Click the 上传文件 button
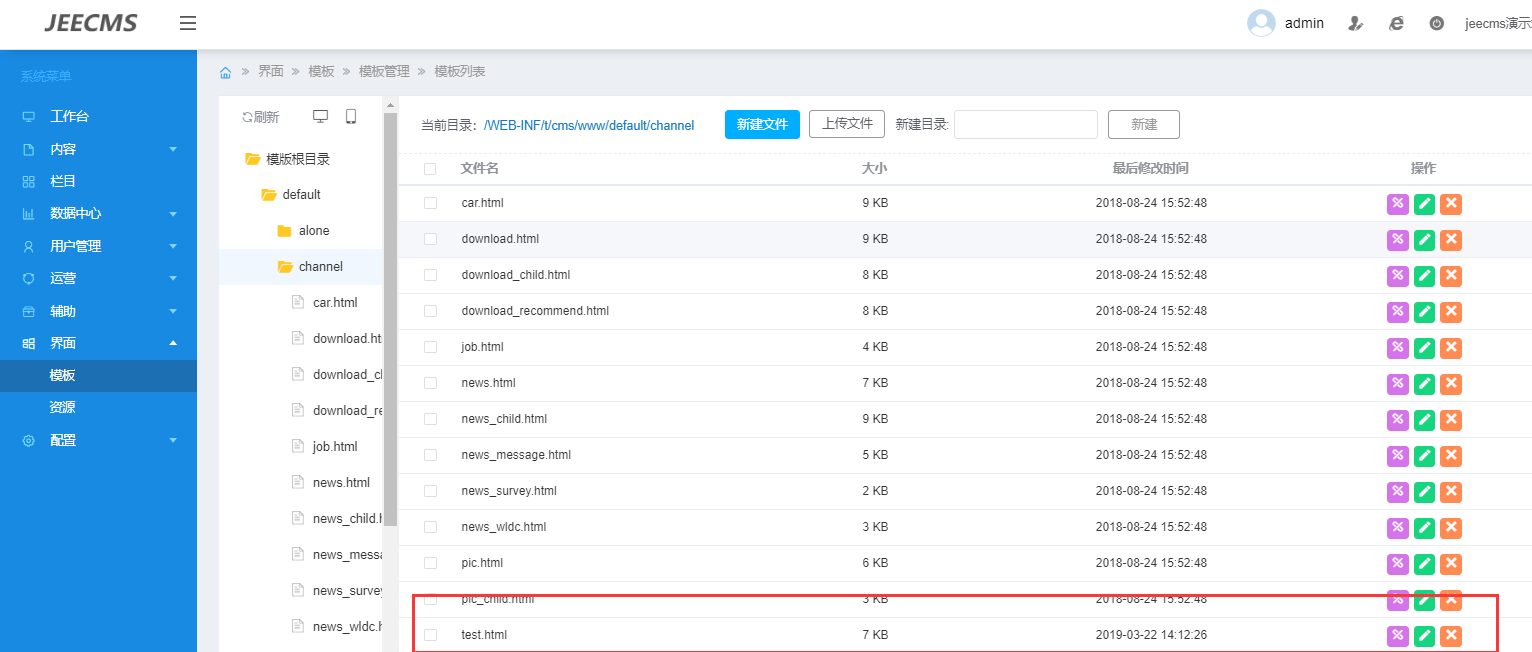The height and width of the screenshot is (652, 1532). (846, 124)
